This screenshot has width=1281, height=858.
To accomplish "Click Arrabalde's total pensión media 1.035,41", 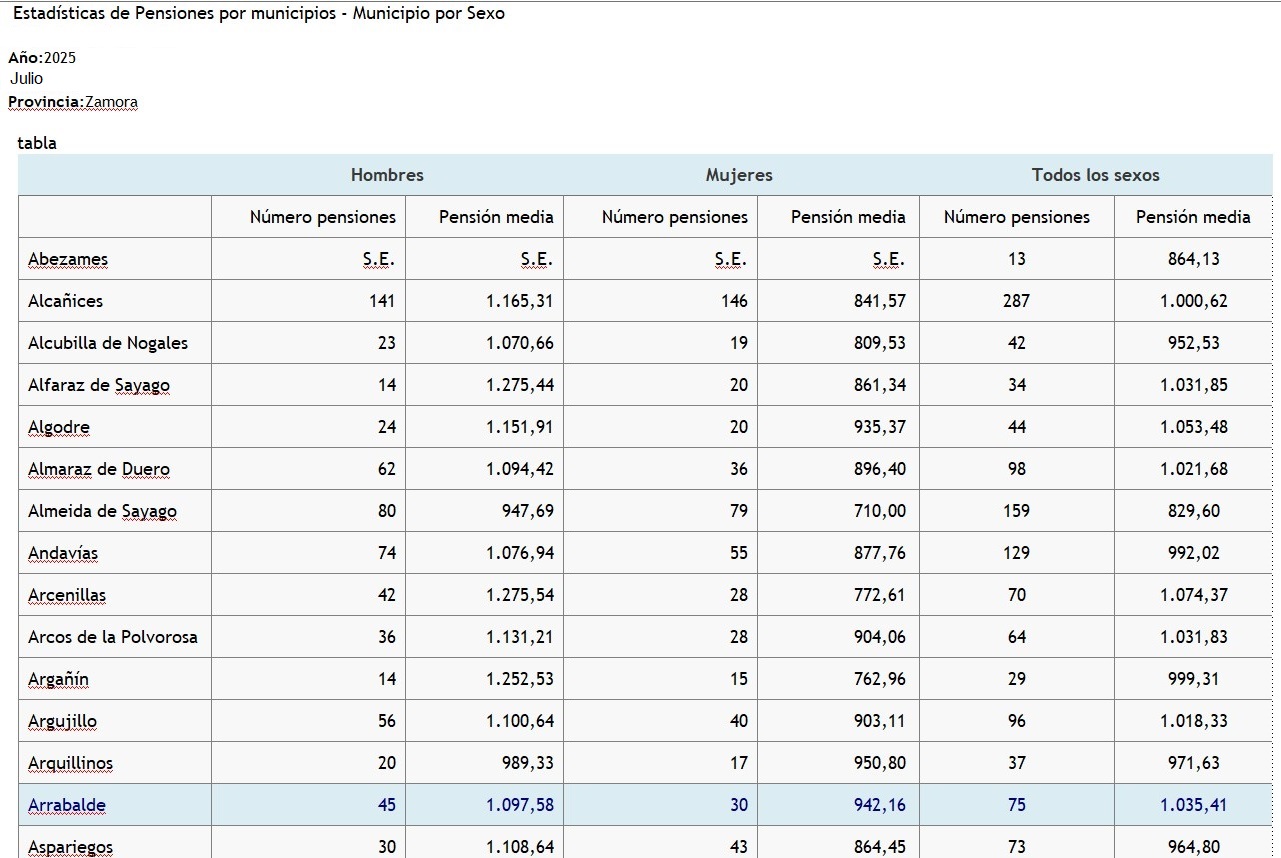I will point(1193,805).
